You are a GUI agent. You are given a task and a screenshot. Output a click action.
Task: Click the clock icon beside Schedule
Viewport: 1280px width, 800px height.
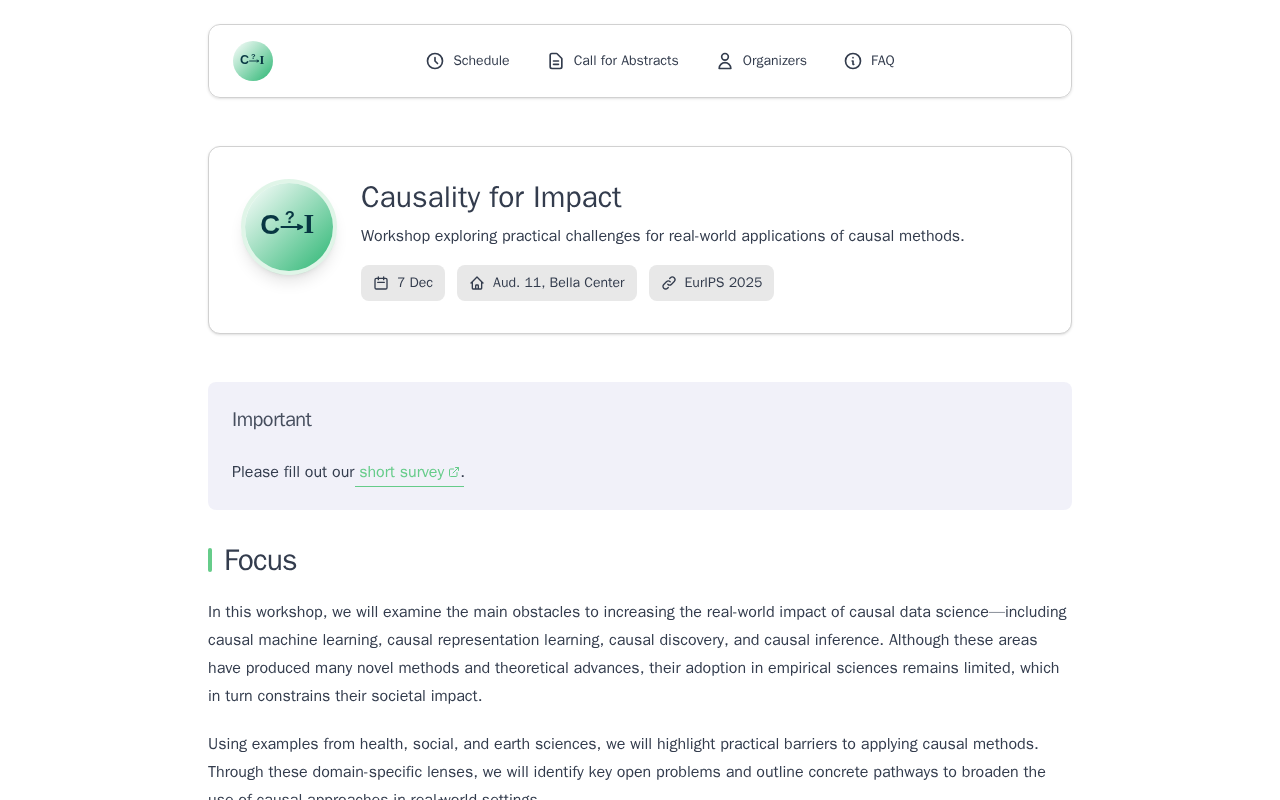click(435, 61)
